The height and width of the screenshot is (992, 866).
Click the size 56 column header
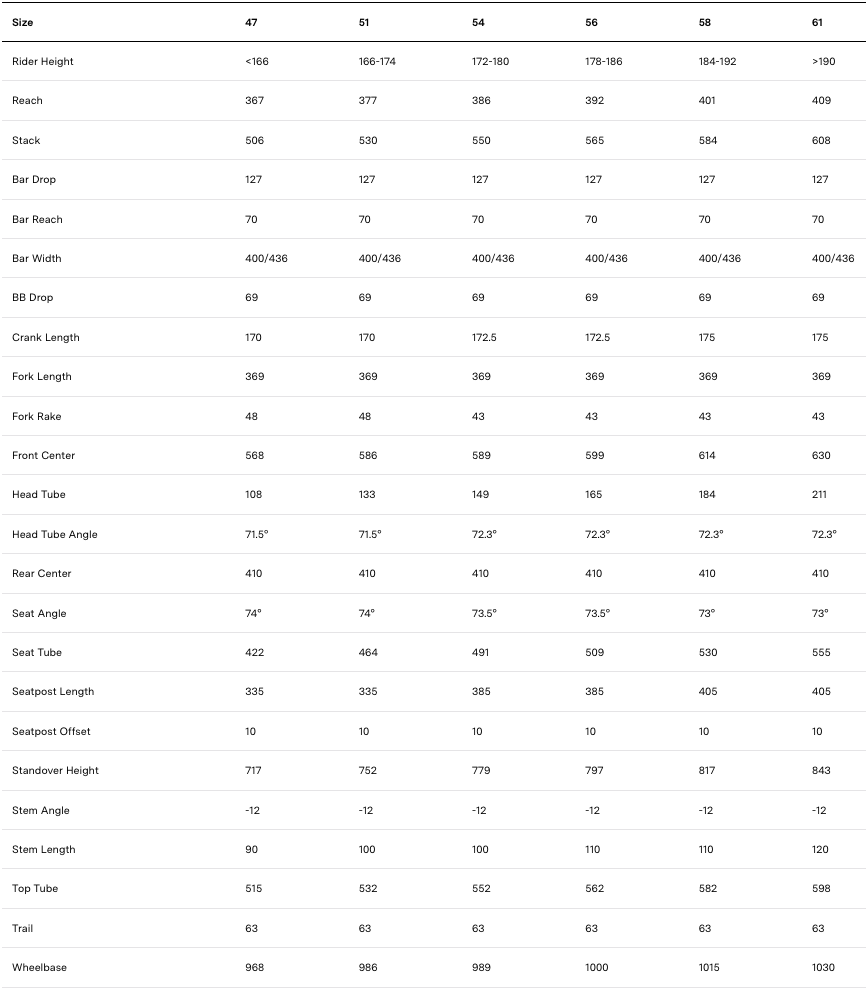point(591,22)
